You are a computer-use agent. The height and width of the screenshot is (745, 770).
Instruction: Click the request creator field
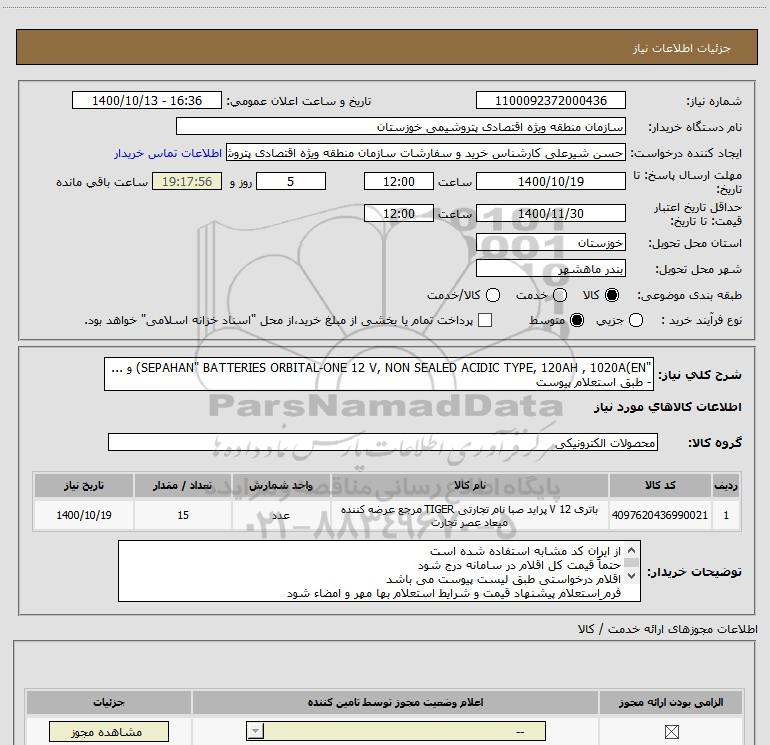[426, 153]
